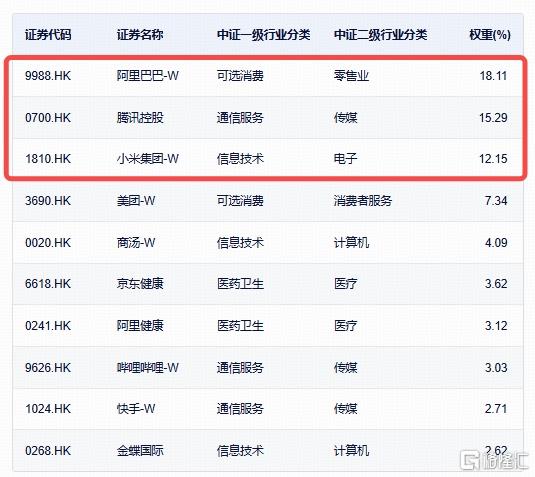Click the 商汤-W stock name
The height and width of the screenshot is (477, 535).
click(136, 243)
